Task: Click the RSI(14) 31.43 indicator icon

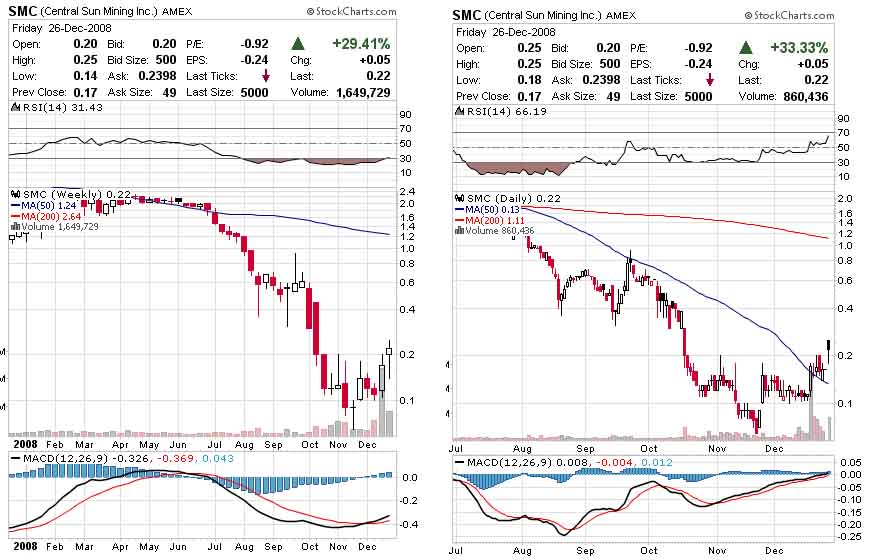Action: click(x=16, y=107)
